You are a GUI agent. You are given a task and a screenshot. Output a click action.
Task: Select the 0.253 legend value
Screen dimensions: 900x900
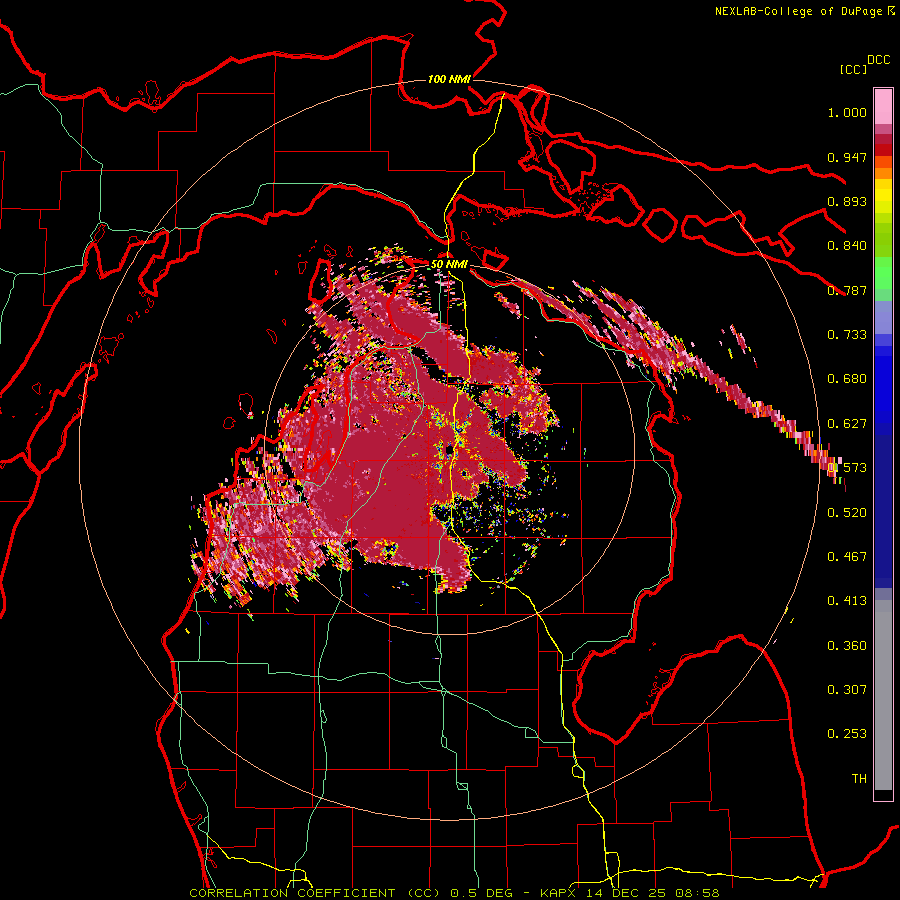(847, 734)
